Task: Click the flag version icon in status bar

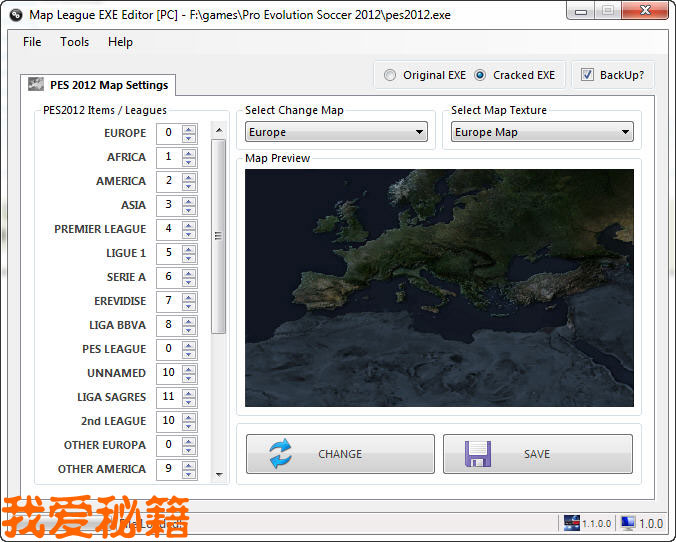Action: tap(572, 523)
